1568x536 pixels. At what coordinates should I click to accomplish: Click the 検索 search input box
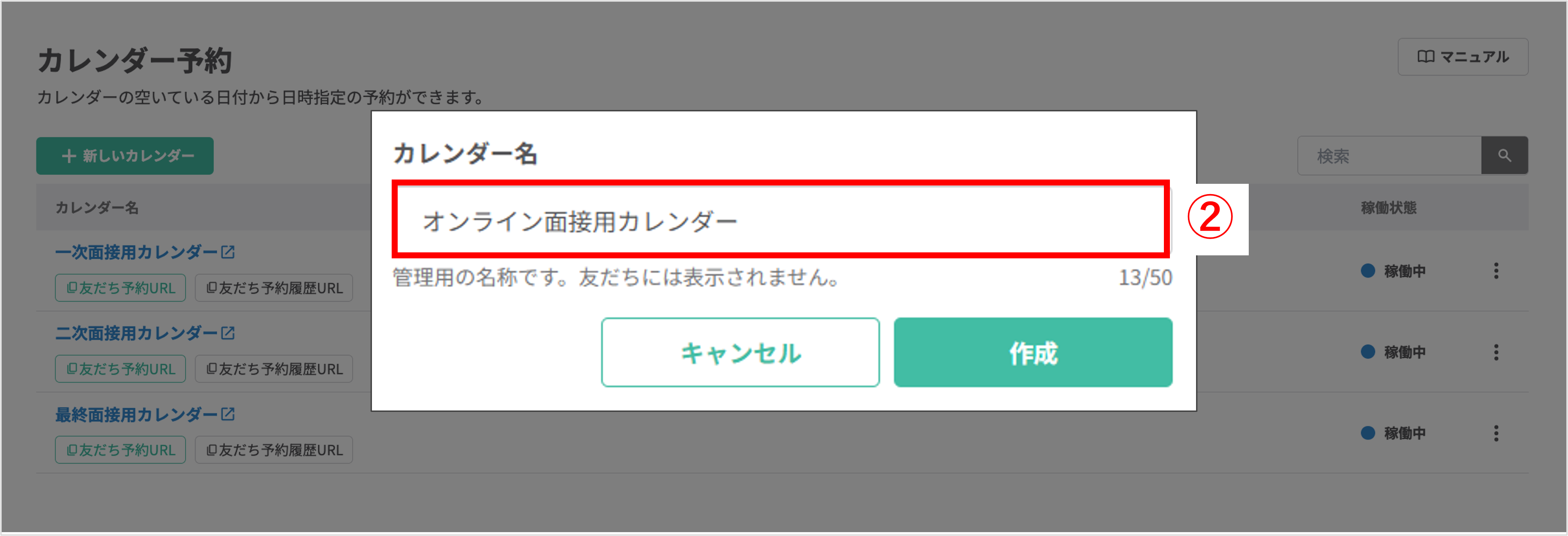pyautogui.click(x=1389, y=156)
